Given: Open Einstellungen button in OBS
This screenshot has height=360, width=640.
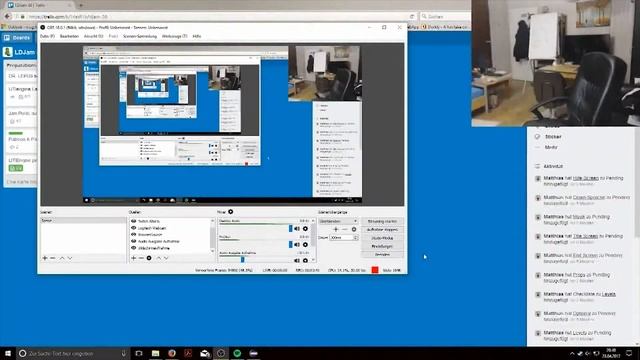Looking at the screenshot, I should [382, 247].
